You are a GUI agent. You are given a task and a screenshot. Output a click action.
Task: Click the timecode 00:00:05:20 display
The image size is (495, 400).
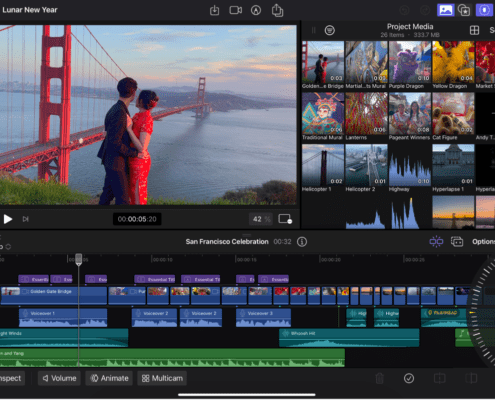pos(137,219)
